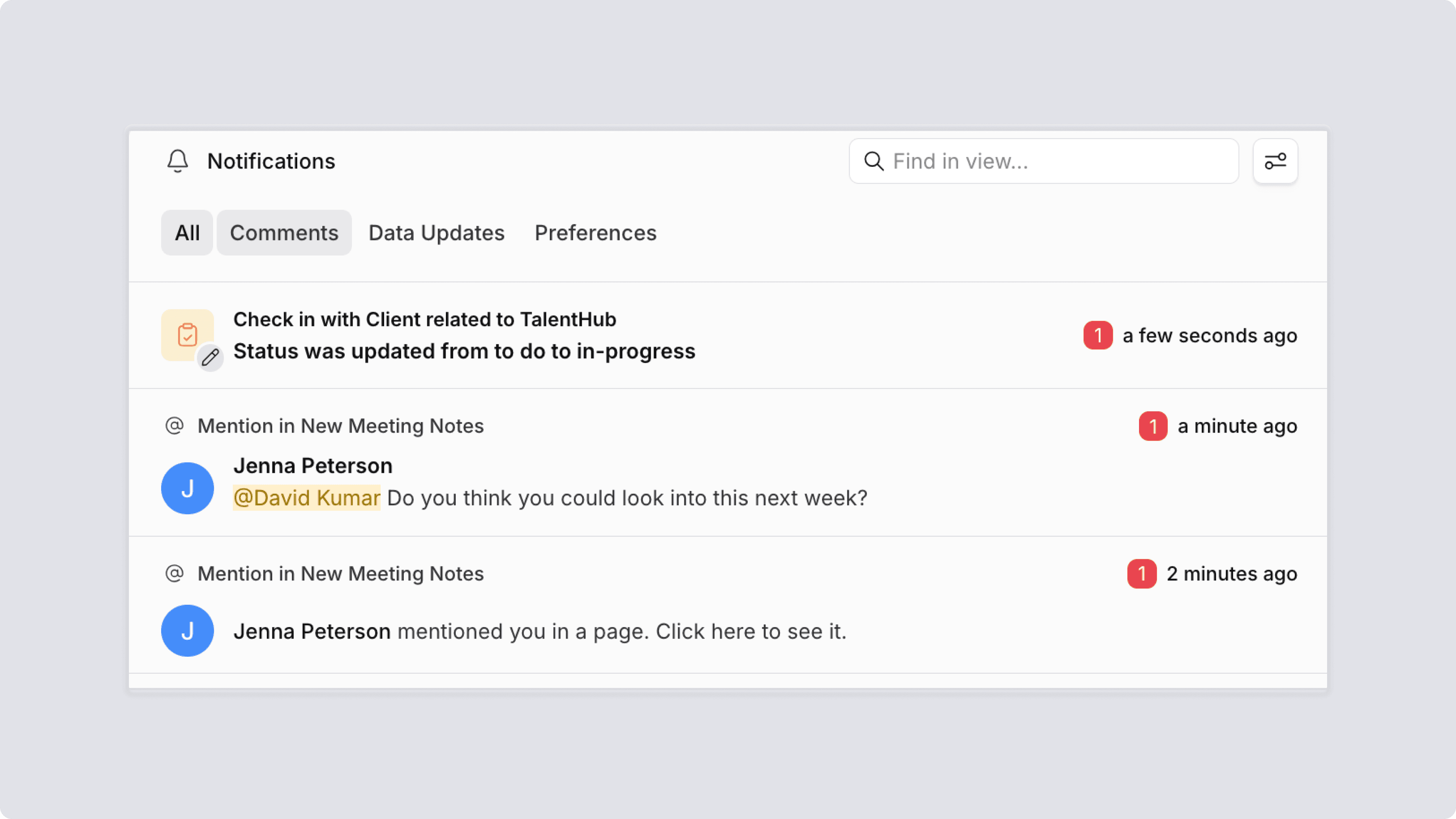Click unread badge next to 'a few seconds ago'
The width and height of the screenshot is (1456, 819).
pos(1098,335)
